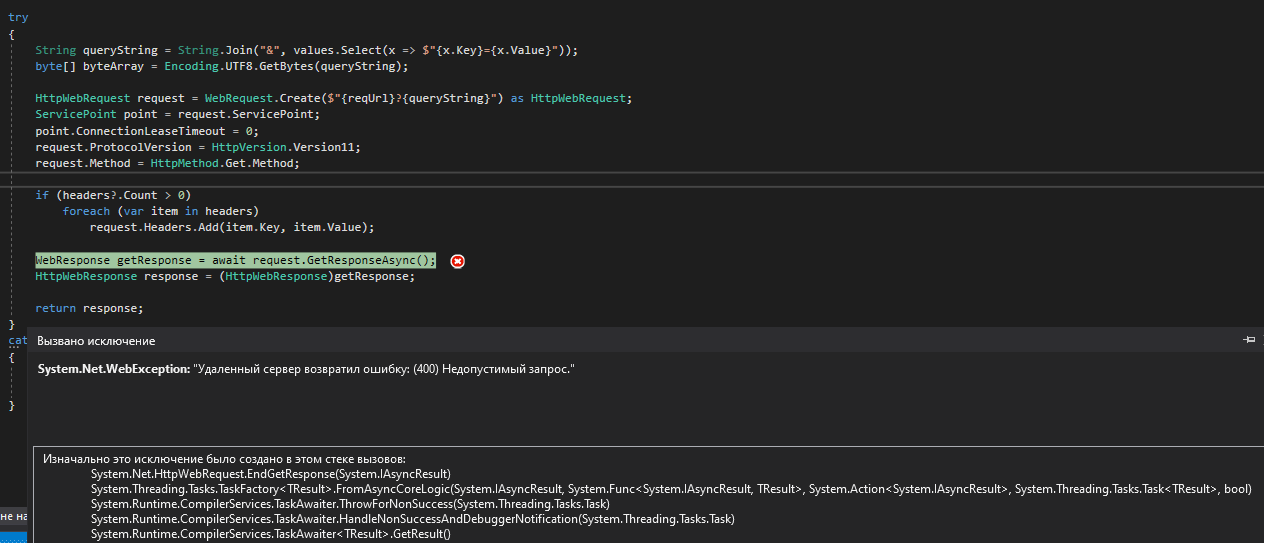
Task: Click the 'HttpWebRequest.EndGetResponse' stack frame
Action: pos(271,473)
